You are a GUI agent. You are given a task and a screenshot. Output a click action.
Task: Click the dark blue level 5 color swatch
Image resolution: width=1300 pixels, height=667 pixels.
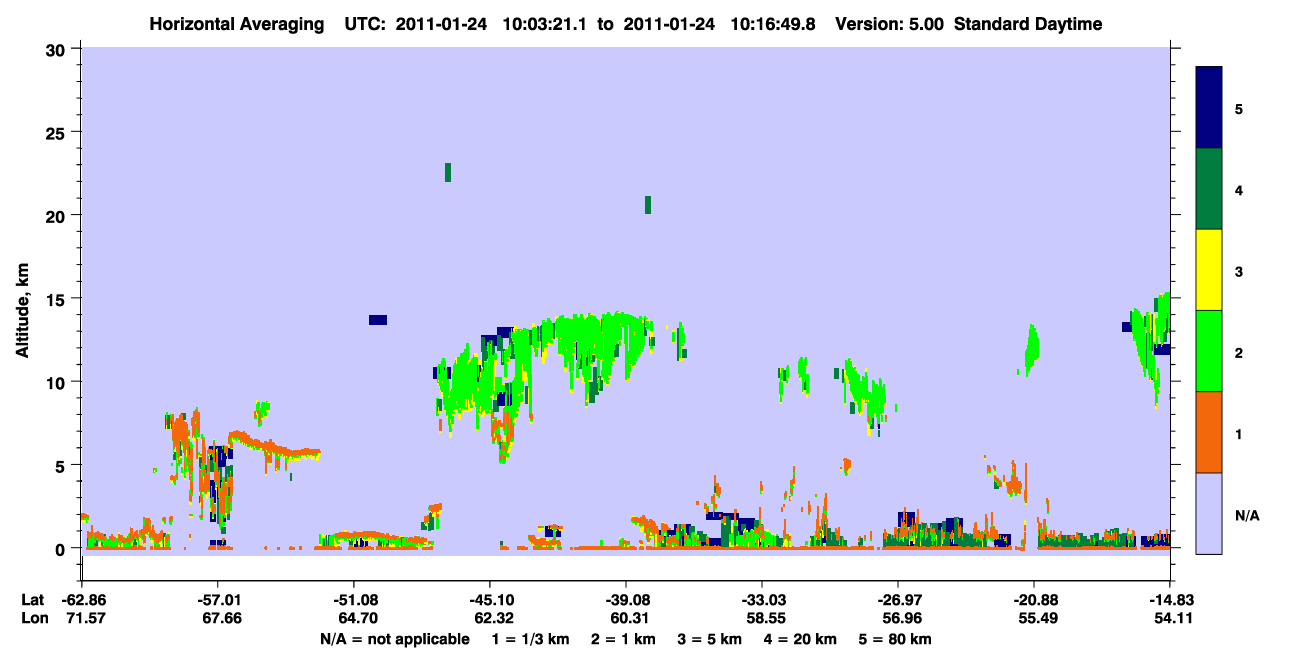click(x=1209, y=108)
